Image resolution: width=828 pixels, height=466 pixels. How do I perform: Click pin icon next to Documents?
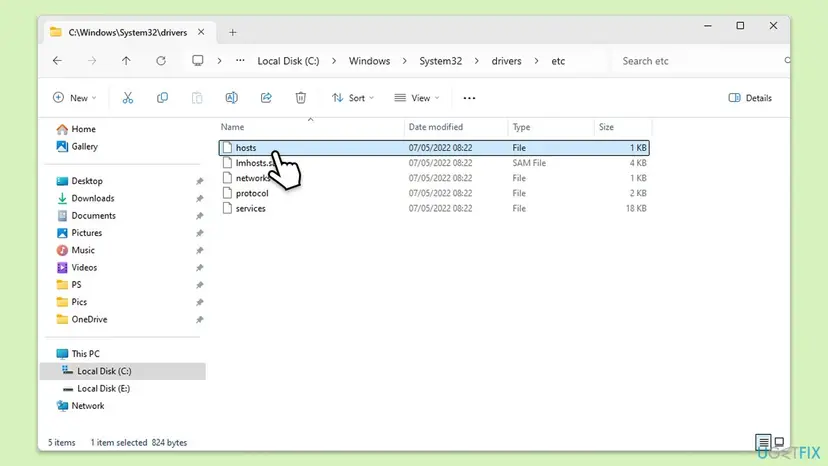pyautogui.click(x=200, y=216)
